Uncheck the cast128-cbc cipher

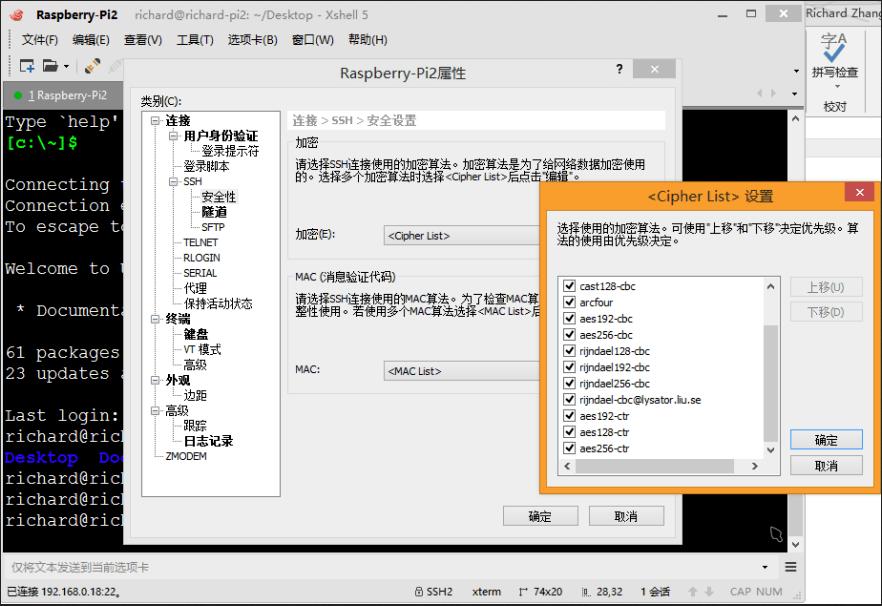[569, 286]
